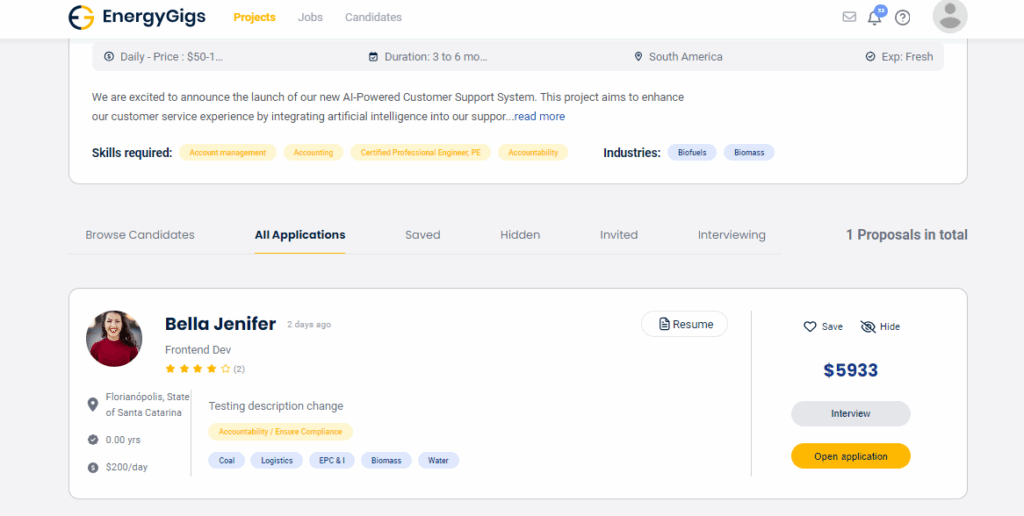Open the Saved tab

tap(422, 235)
